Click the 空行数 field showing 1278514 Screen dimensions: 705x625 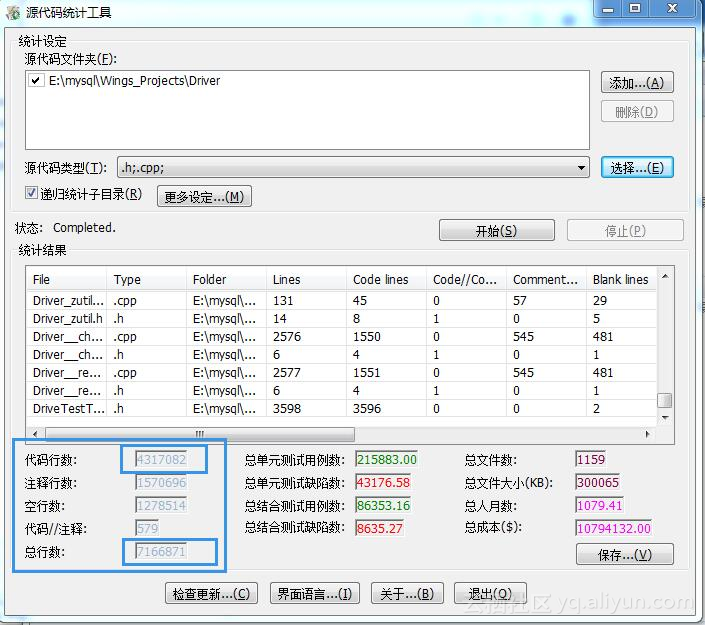(x=161, y=505)
